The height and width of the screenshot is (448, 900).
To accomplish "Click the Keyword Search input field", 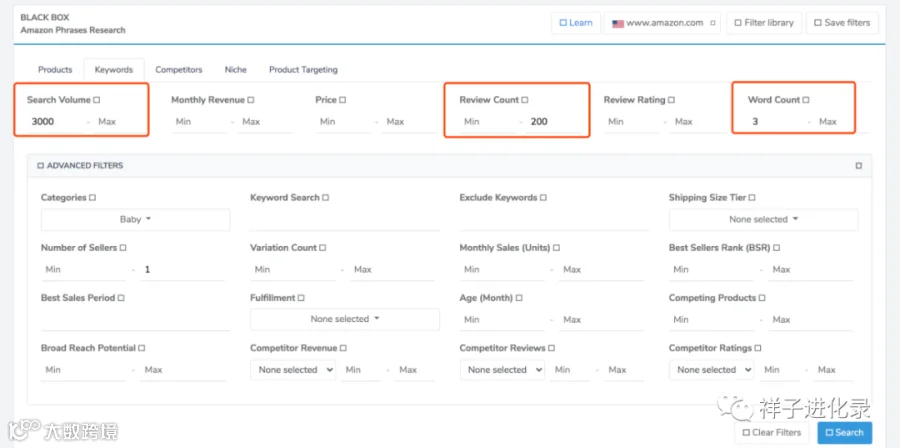I will point(345,220).
